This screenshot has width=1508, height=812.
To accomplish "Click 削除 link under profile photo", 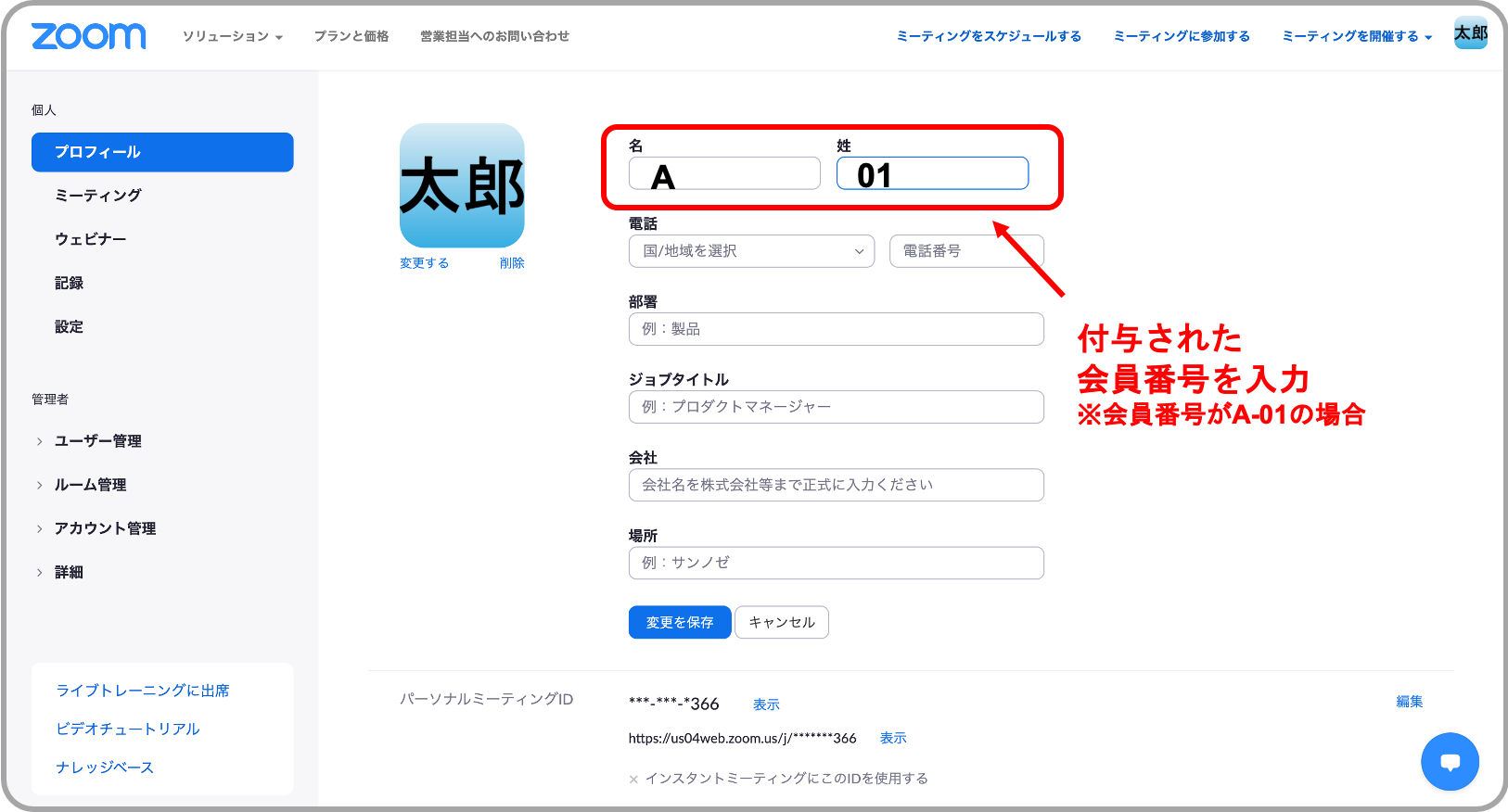I will click(512, 263).
